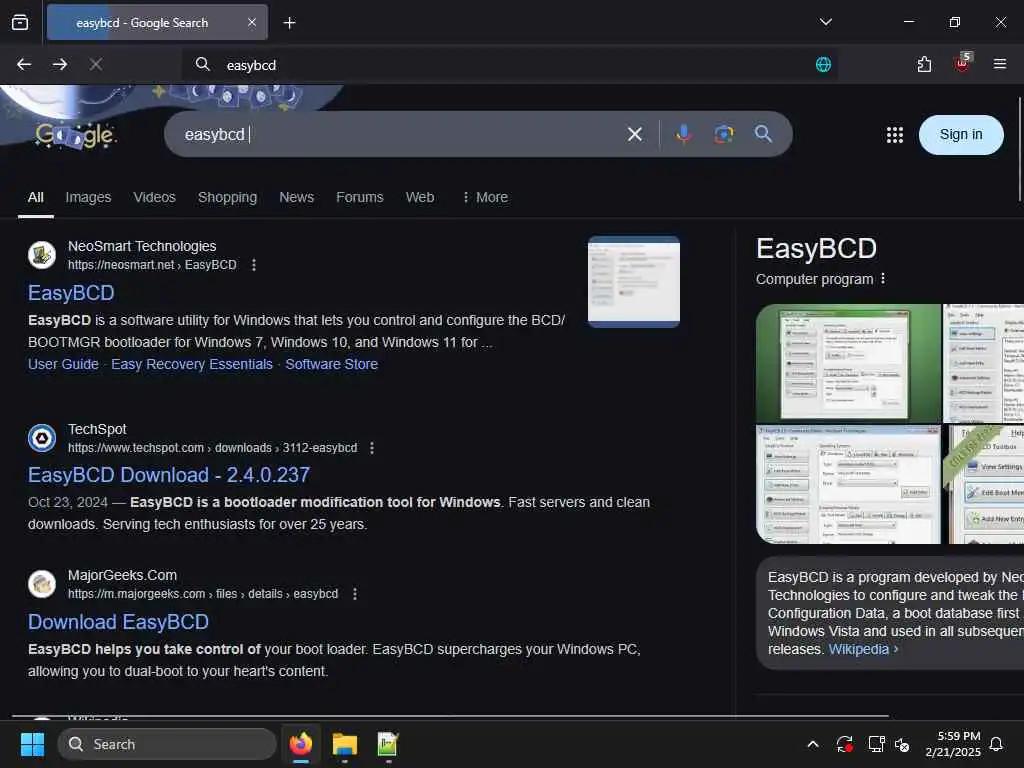The height and width of the screenshot is (768, 1024).
Task: Click NeoSmart Technologies favicon
Action: pyautogui.click(x=42, y=255)
